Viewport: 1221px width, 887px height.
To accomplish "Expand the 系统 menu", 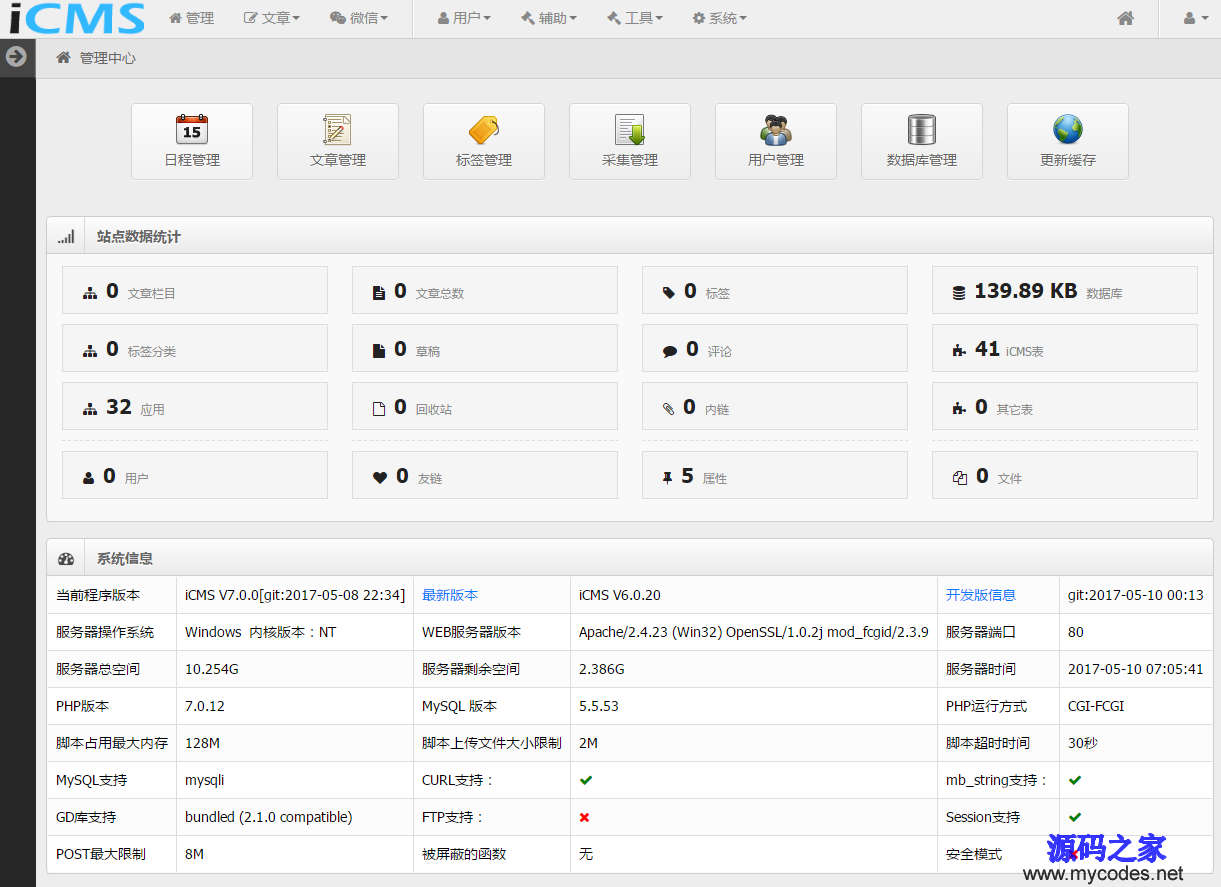I will point(720,18).
